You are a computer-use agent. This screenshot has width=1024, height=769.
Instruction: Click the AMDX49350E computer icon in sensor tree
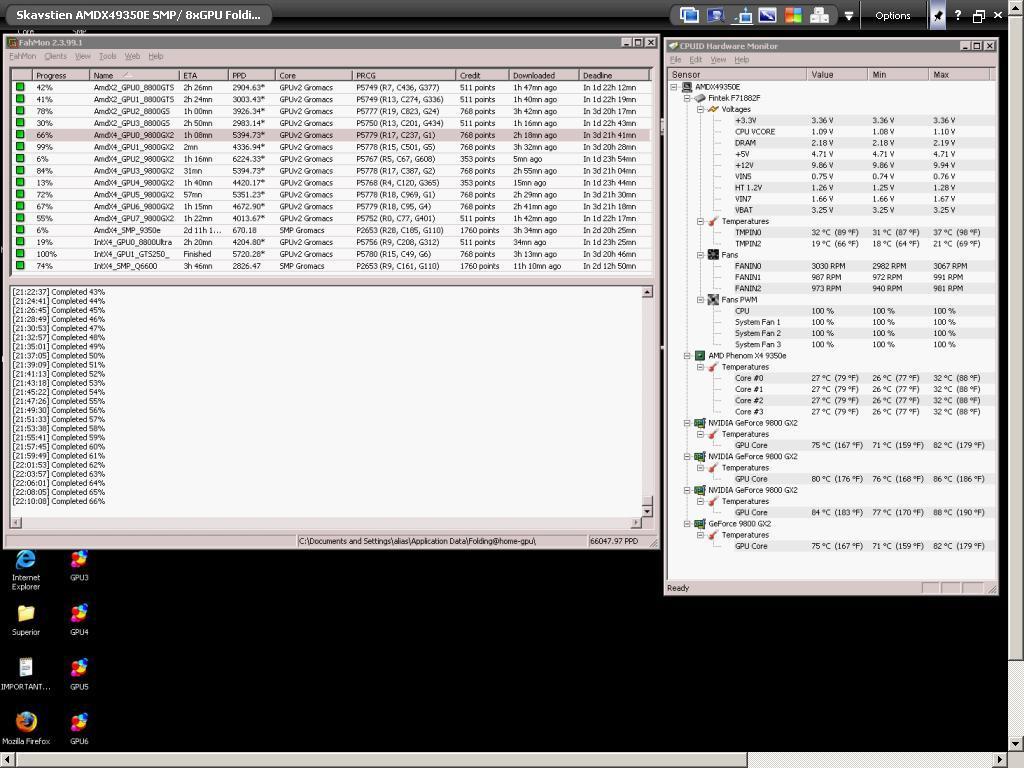tap(687, 87)
